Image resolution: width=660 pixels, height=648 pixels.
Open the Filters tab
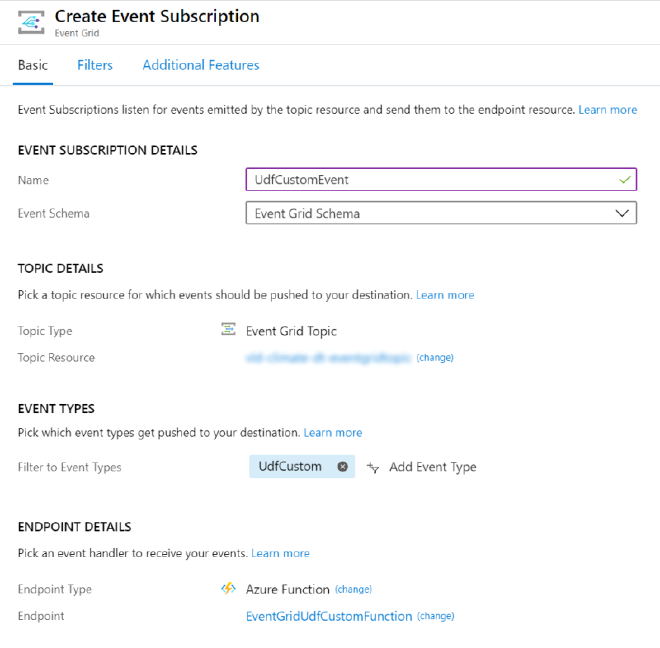pyautogui.click(x=95, y=65)
